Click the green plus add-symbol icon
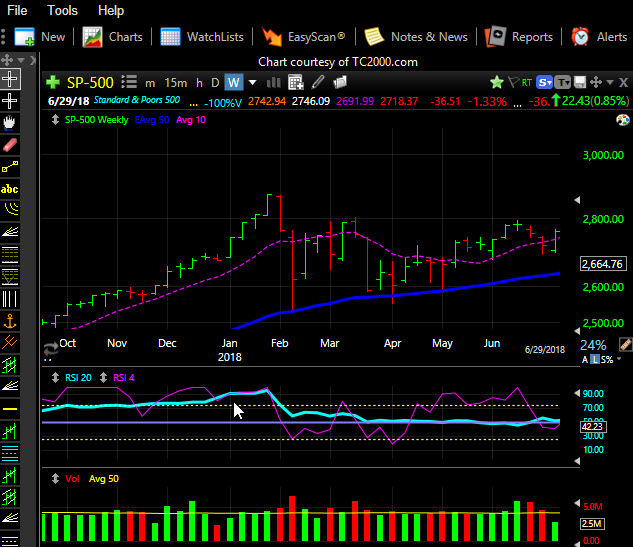Viewport: 633px width, 547px height. [x=52, y=82]
